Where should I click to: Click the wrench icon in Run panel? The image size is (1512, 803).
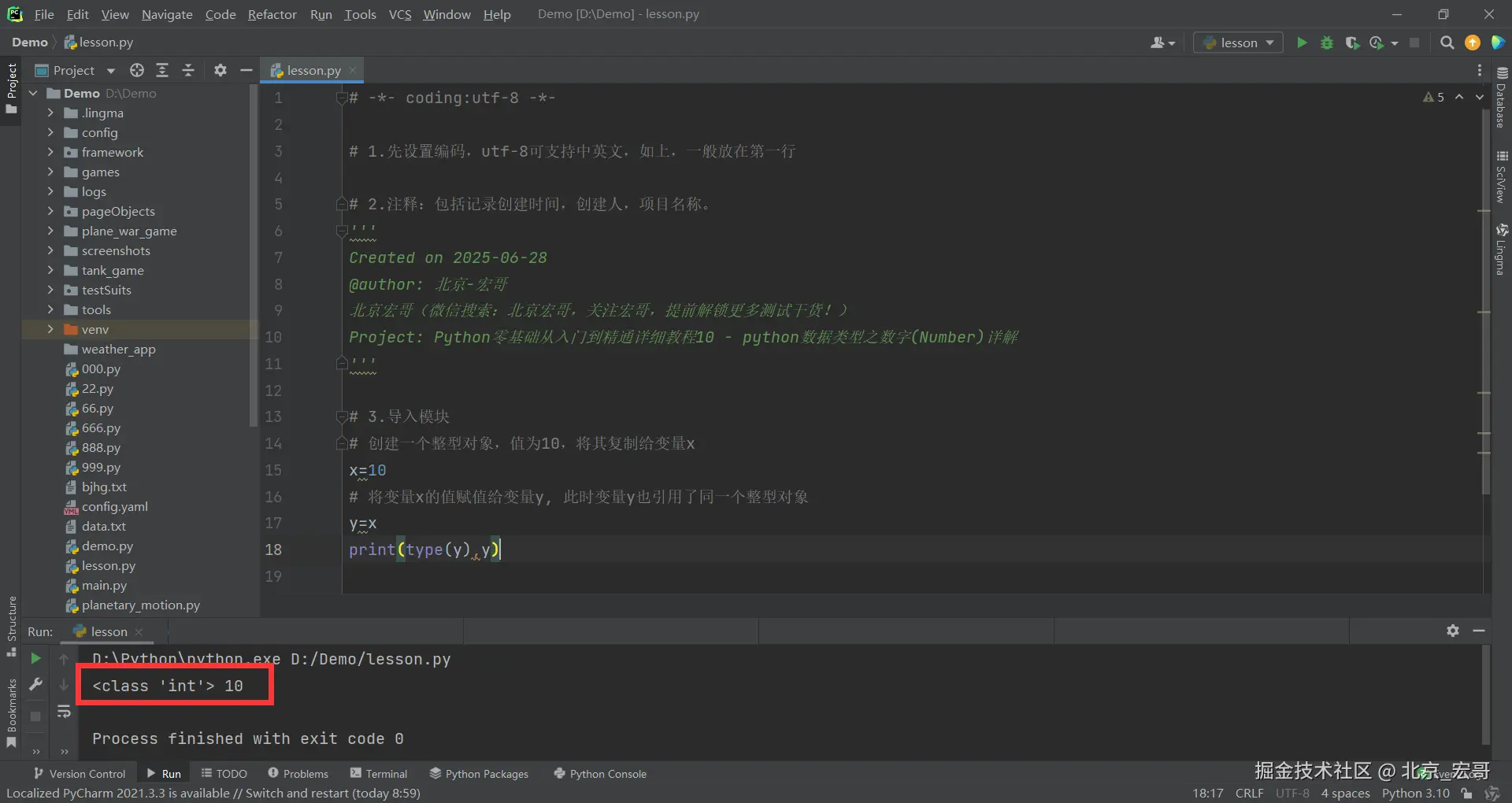(35, 685)
